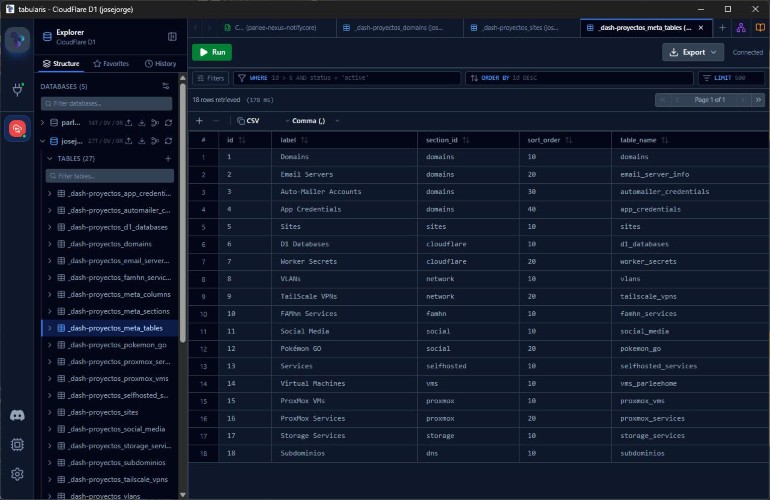
Task: Click in the Filter databases field
Action: tap(107, 104)
